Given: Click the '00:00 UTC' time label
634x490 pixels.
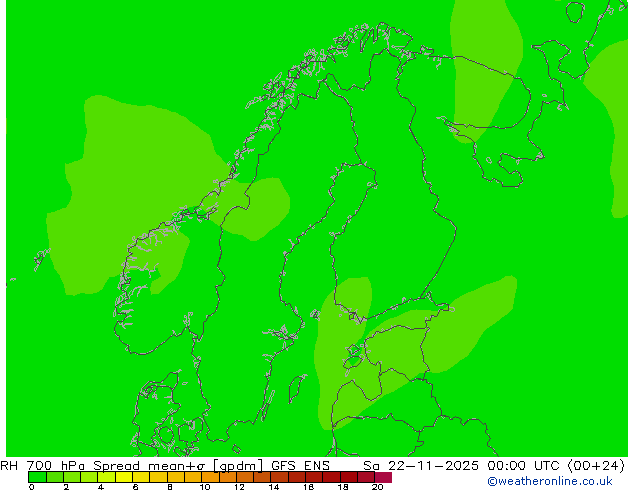Looking at the screenshot, I should coord(526,466).
